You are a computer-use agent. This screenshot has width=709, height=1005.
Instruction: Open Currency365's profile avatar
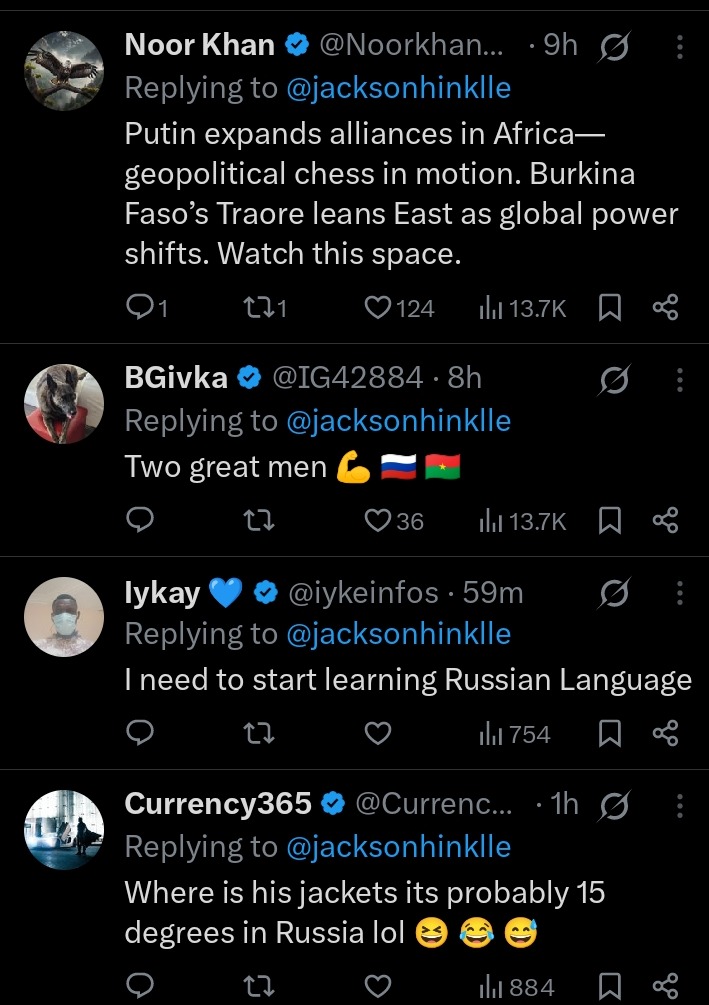[64, 830]
